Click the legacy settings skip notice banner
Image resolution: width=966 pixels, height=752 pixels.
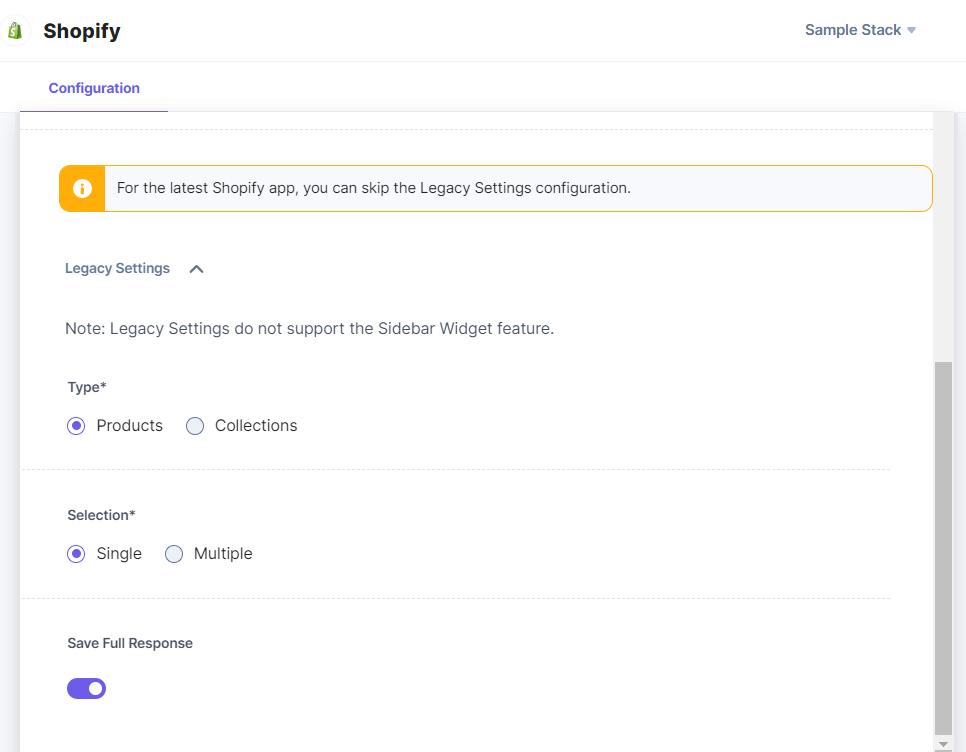[497, 188]
